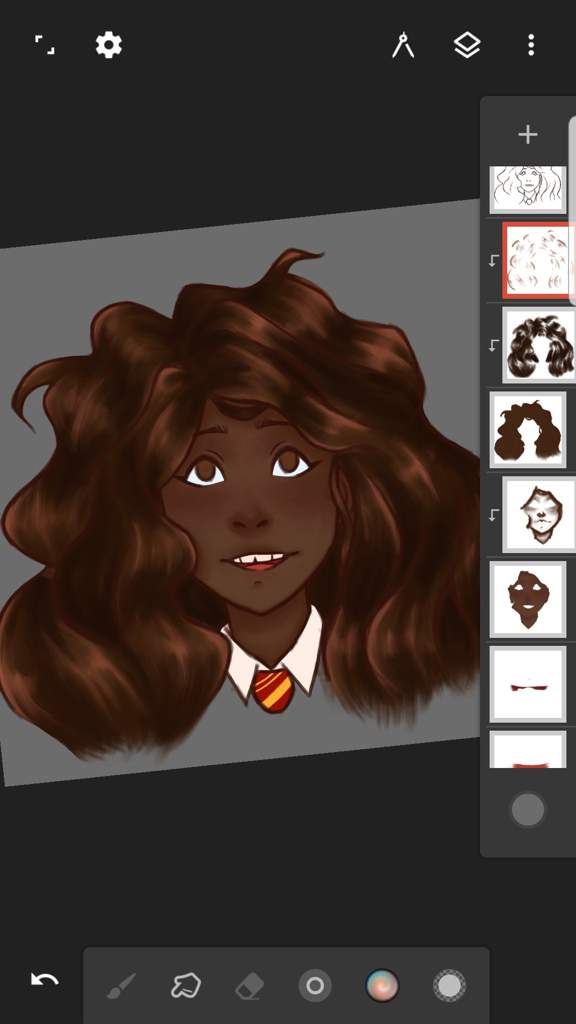This screenshot has height=1024, width=576.
Task: Undo the last stroke
Action: click(x=44, y=980)
